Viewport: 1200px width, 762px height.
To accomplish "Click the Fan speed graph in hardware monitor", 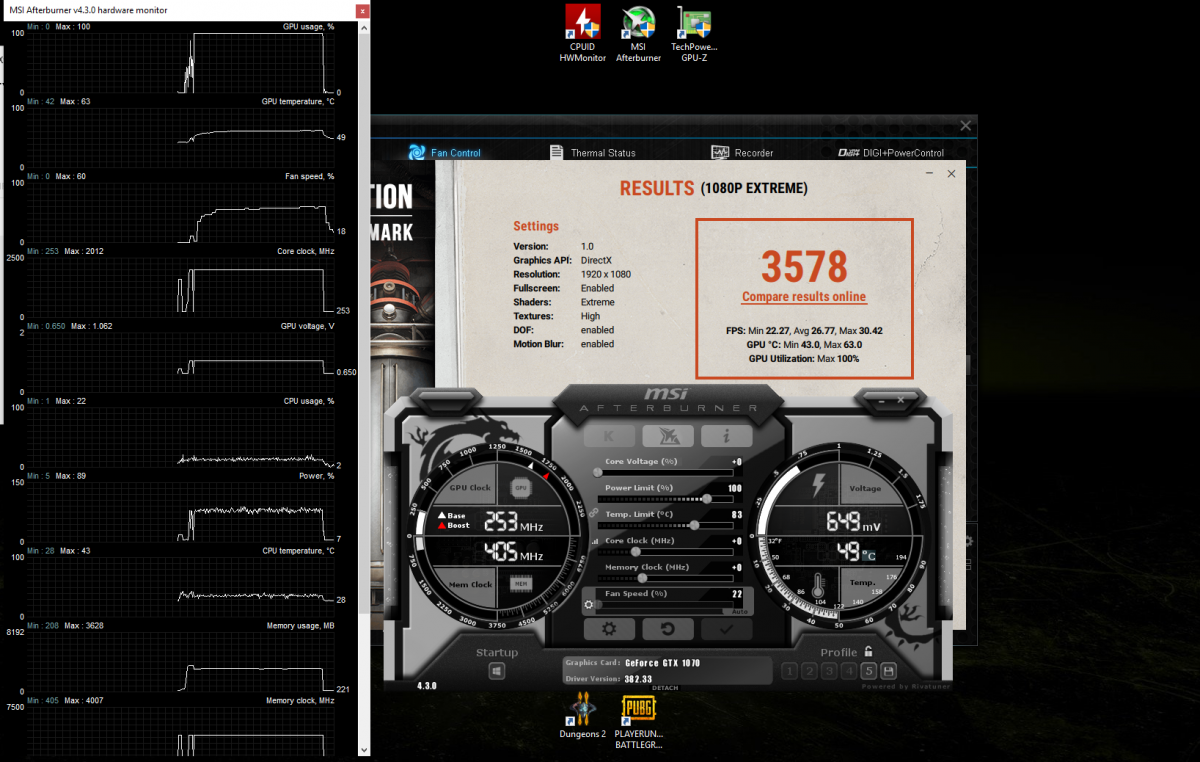I will [179, 212].
